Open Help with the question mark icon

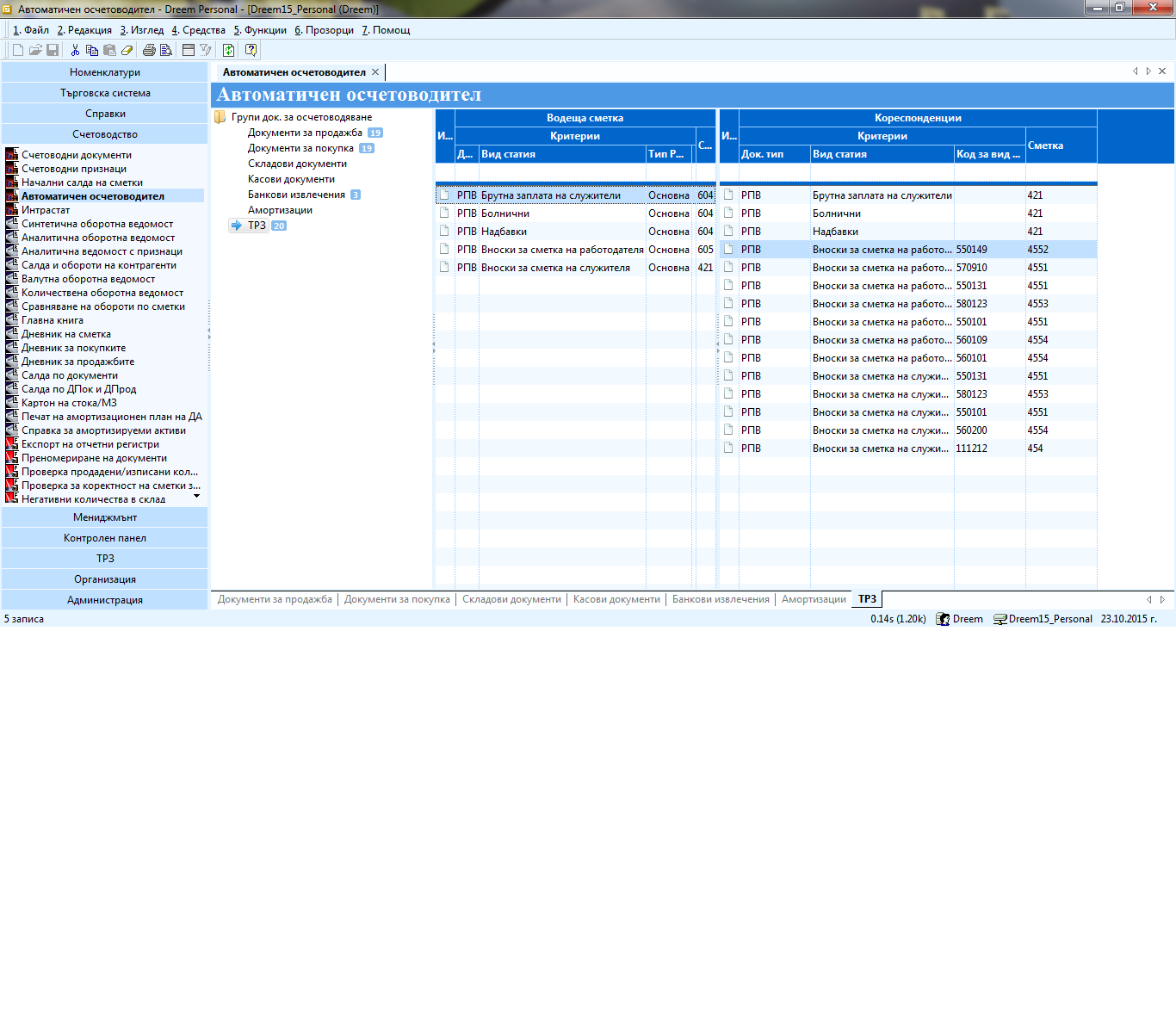(251, 51)
